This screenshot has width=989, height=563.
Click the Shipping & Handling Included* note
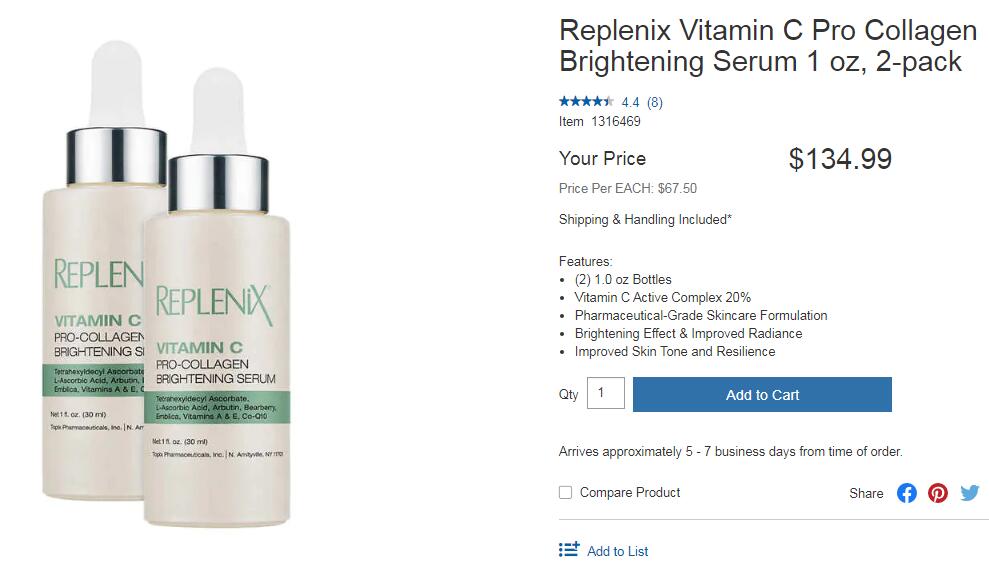(x=645, y=220)
